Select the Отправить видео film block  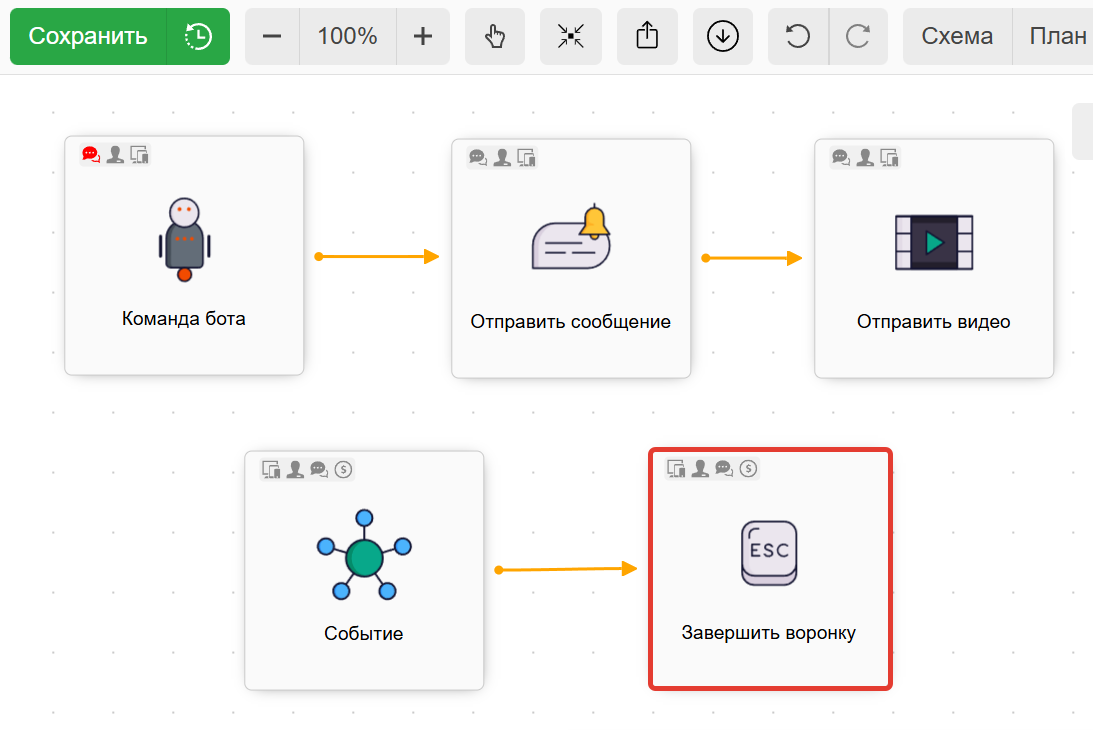[x=934, y=258]
